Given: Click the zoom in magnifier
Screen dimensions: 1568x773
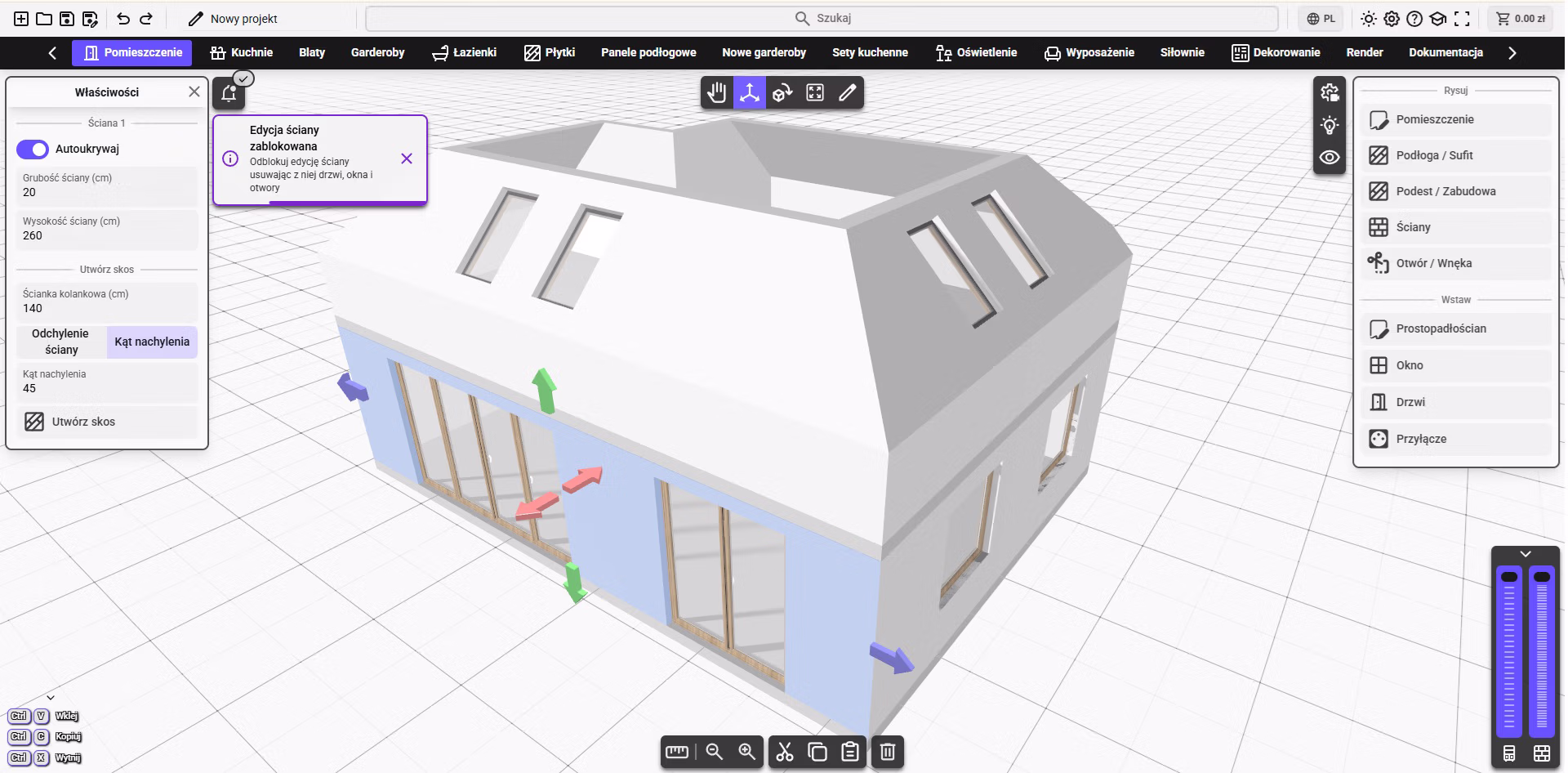Looking at the screenshot, I should 746,752.
